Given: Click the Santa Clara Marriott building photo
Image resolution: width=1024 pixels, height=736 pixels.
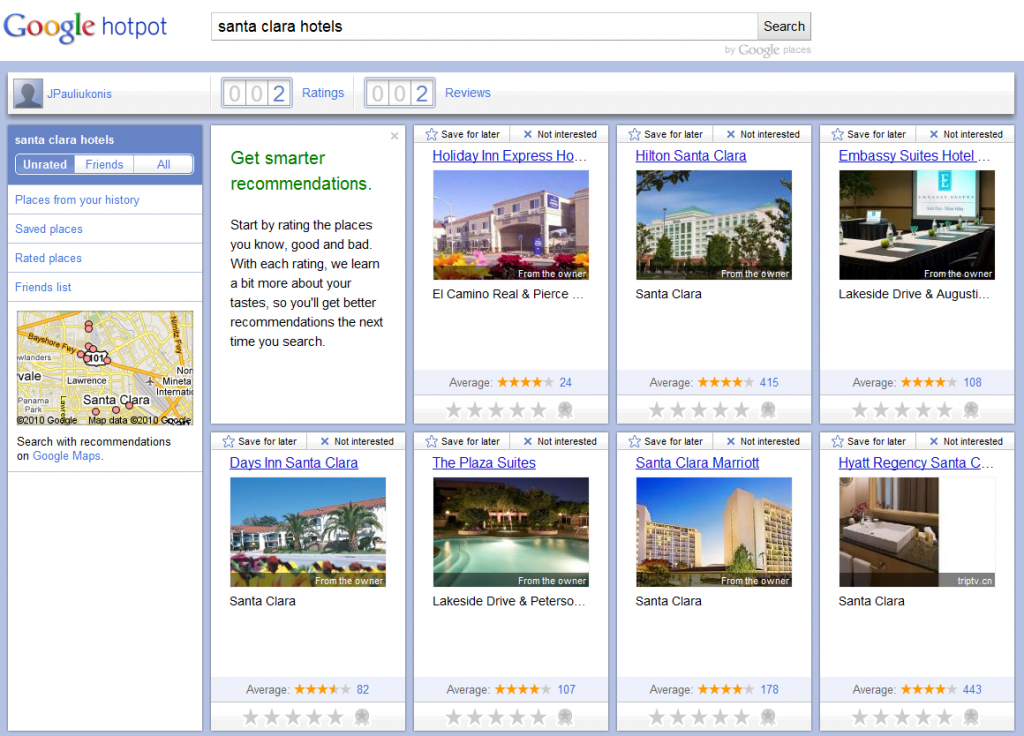Looking at the screenshot, I should pos(714,532).
